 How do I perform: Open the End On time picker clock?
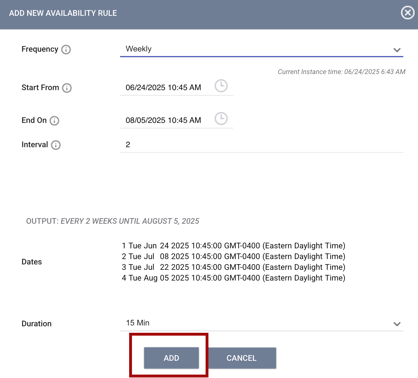tap(221, 119)
